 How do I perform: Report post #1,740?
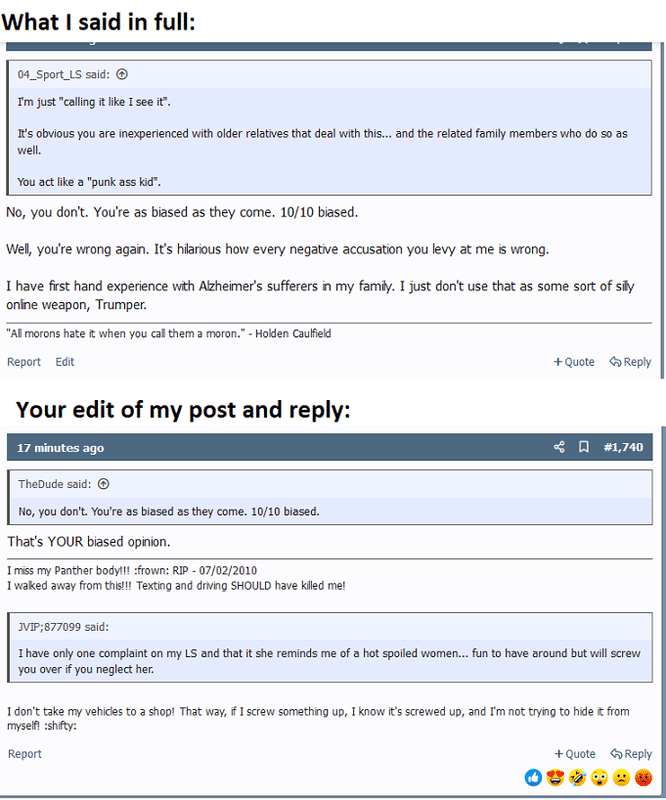click(x=24, y=754)
